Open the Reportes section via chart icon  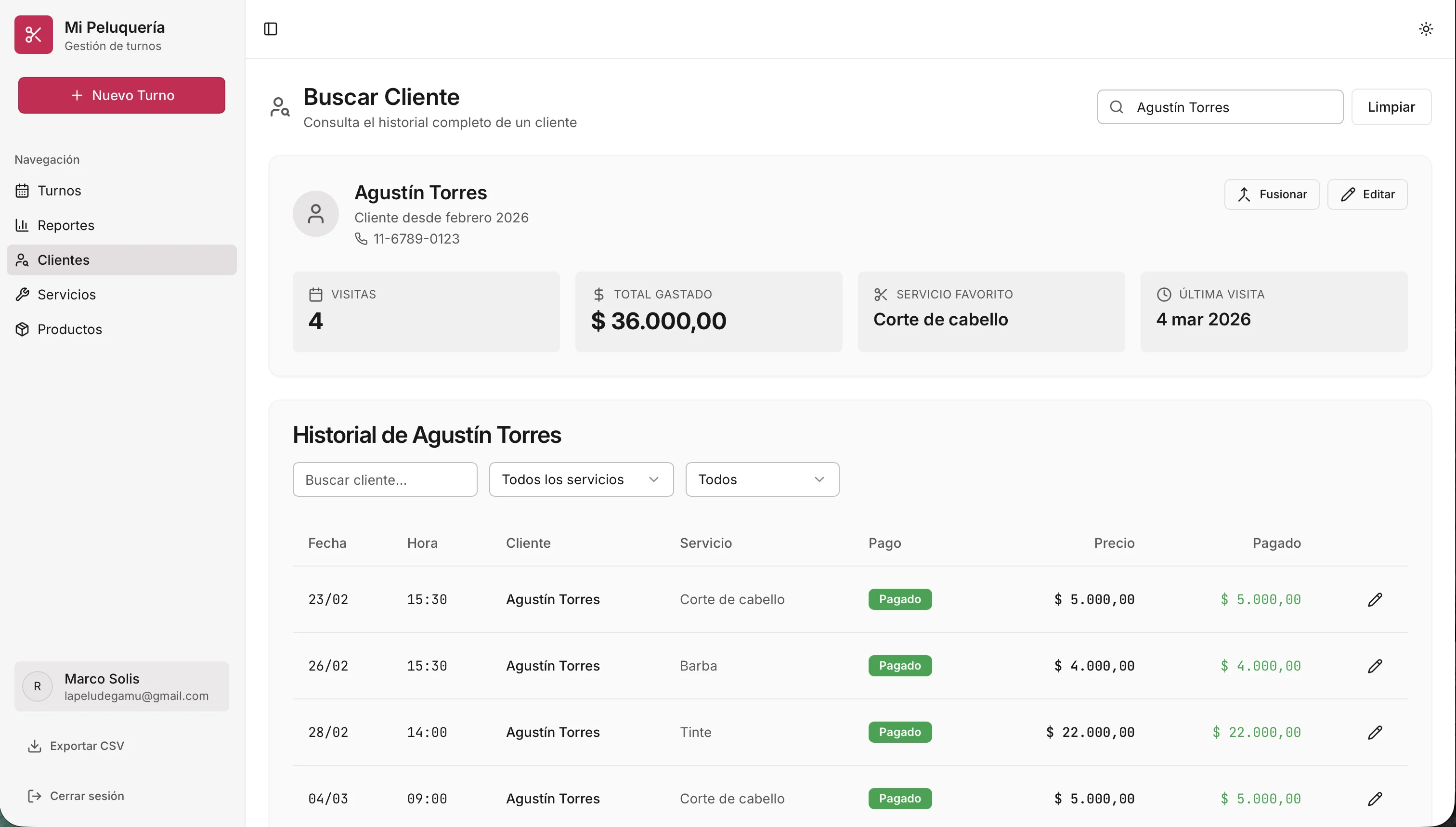tap(22, 225)
